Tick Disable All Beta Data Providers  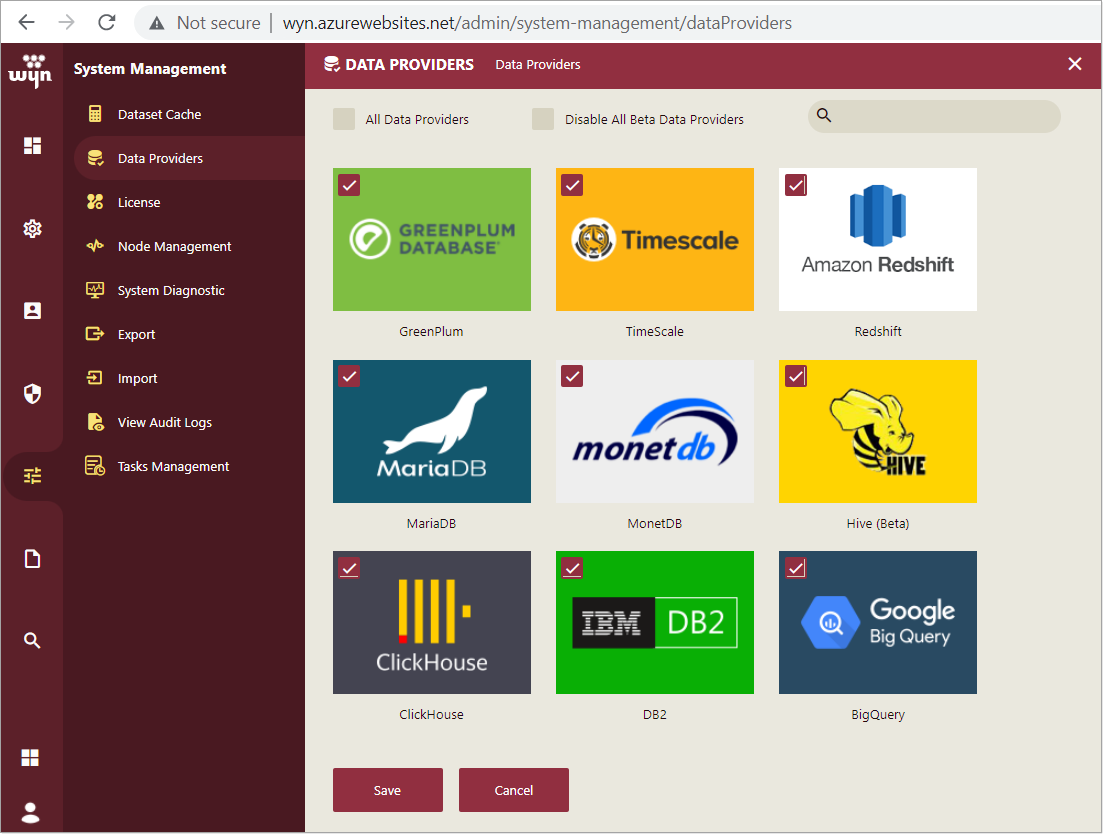[x=543, y=119]
